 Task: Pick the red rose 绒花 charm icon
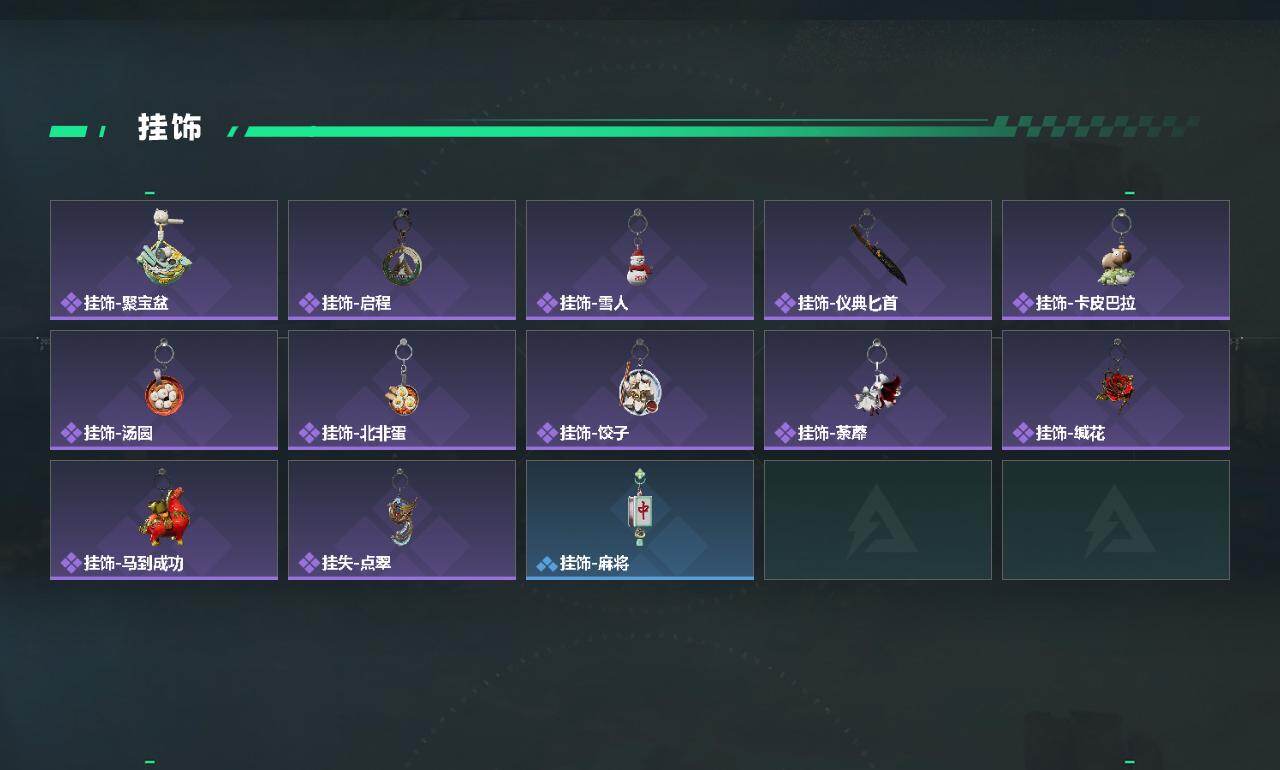[1115, 378]
